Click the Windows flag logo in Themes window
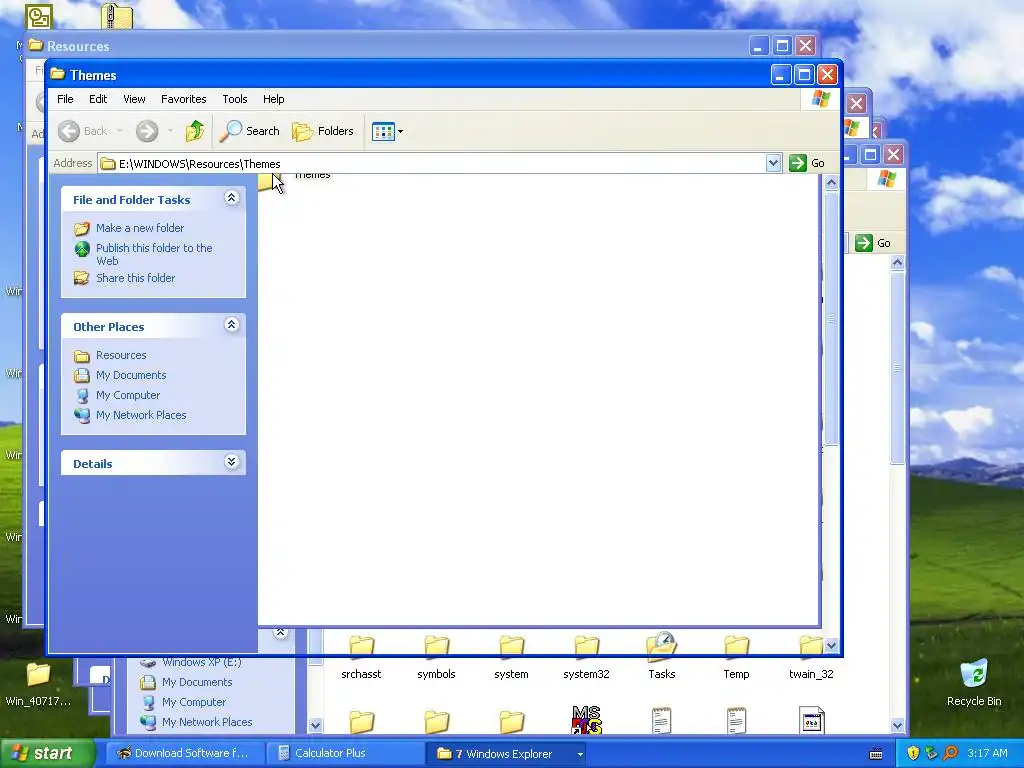Screen dimensions: 1024x768 pos(820,99)
